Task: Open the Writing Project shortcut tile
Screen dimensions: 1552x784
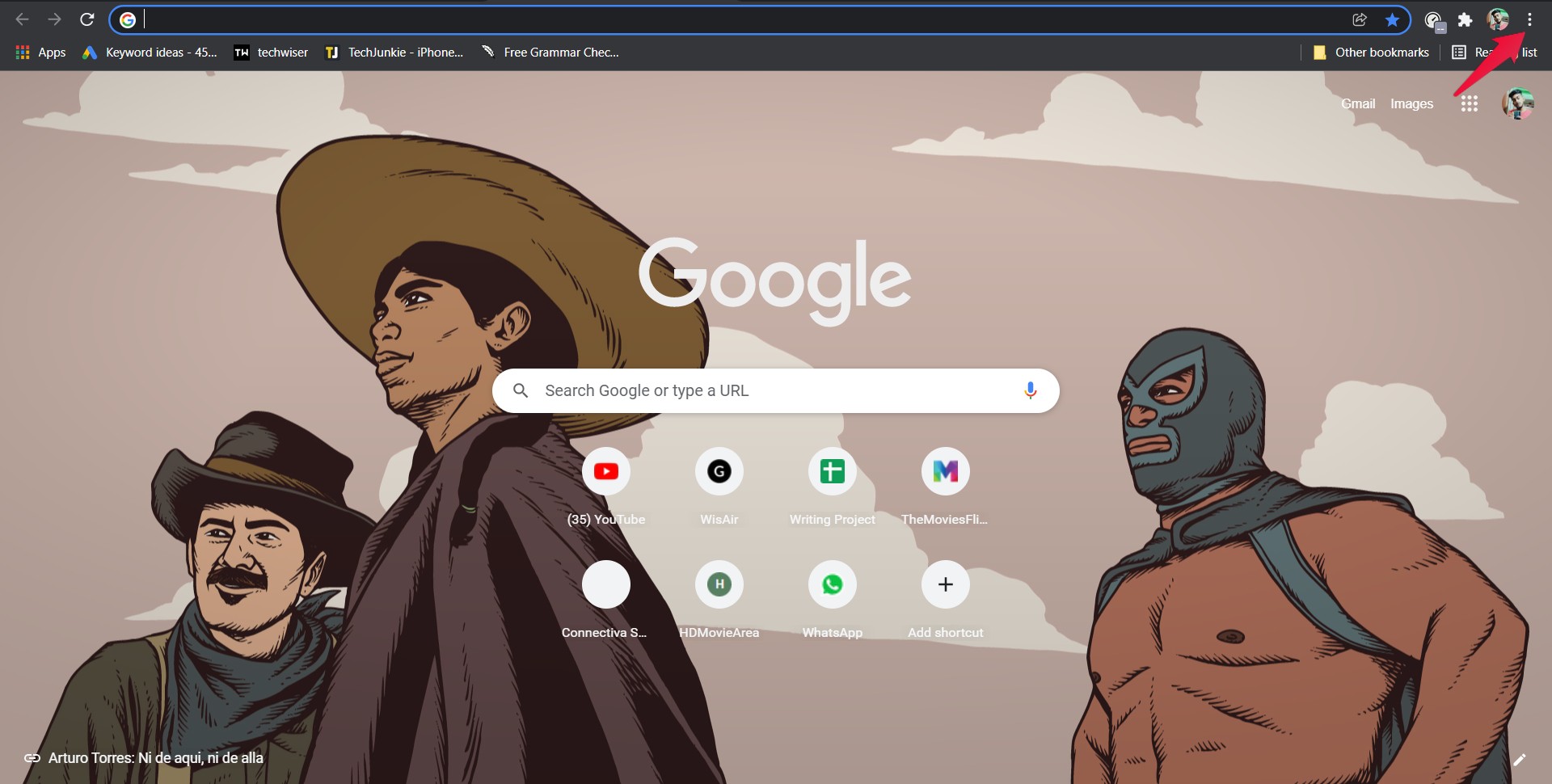Action: 833,487
